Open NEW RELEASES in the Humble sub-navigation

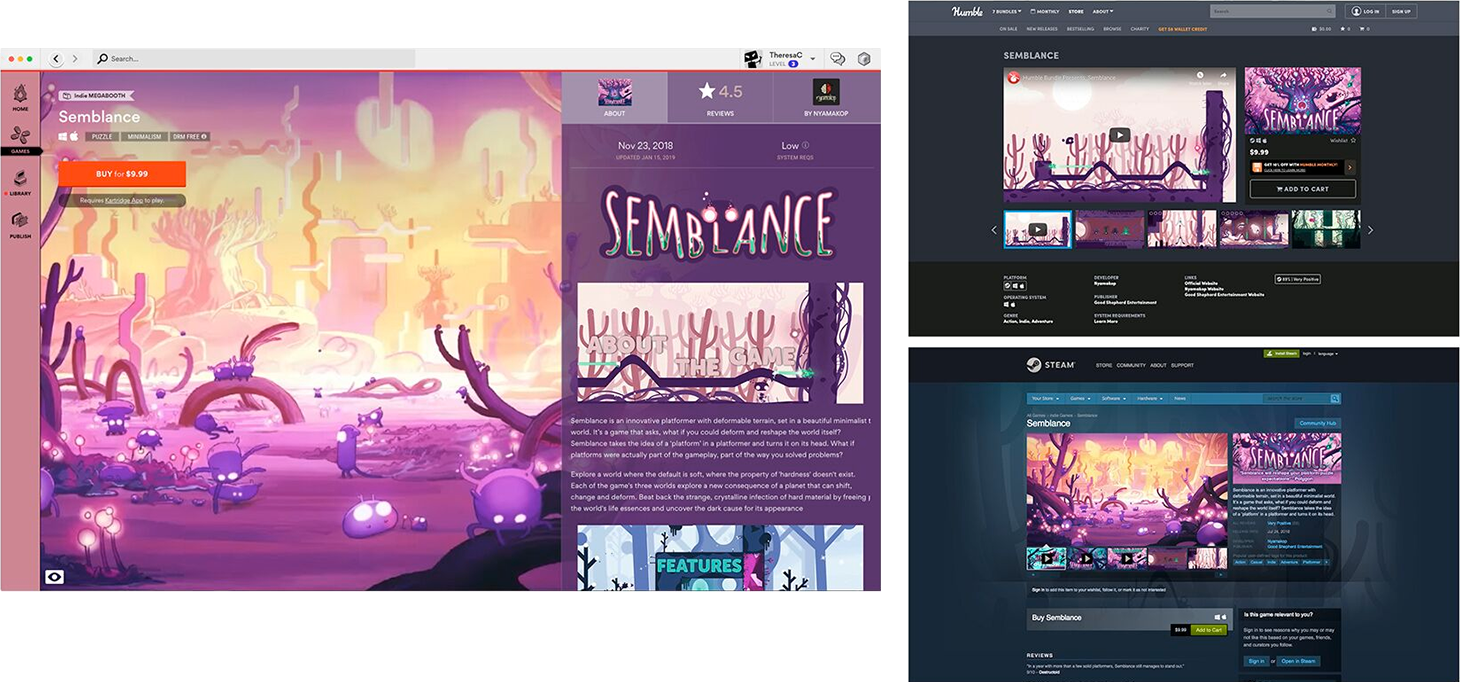[x=1042, y=29]
